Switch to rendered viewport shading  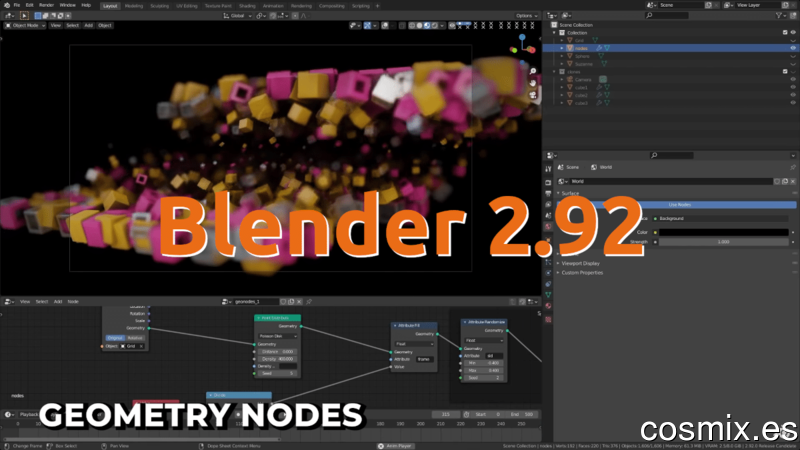click(x=435, y=26)
